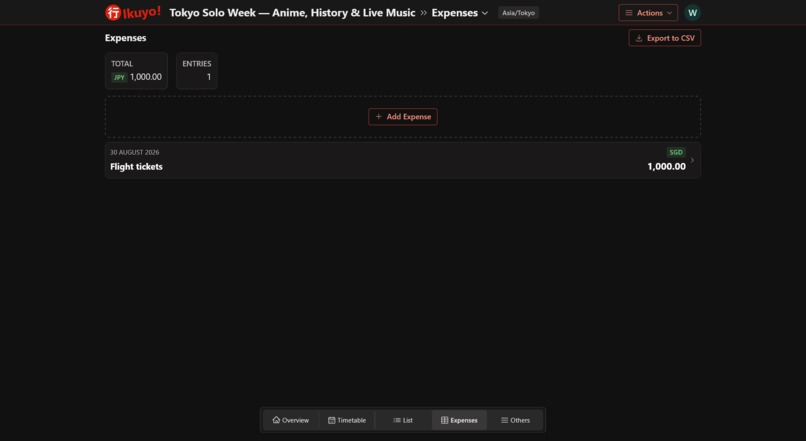The width and height of the screenshot is (806, 441).
Task: Click the Ikuyo! logo icon
Action: [133, 12]
